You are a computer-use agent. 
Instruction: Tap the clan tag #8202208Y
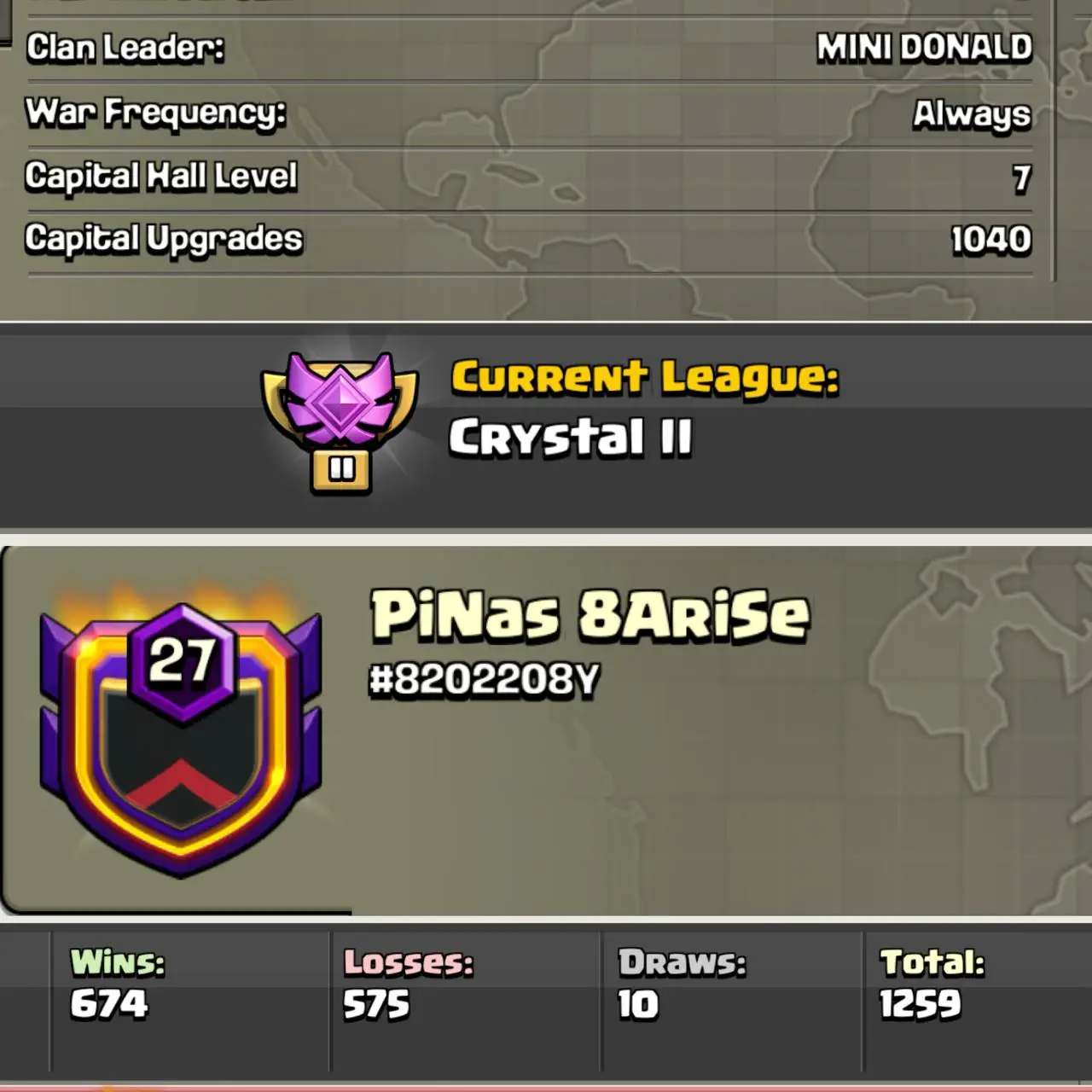pyautogui.click(x=485, y=680)
